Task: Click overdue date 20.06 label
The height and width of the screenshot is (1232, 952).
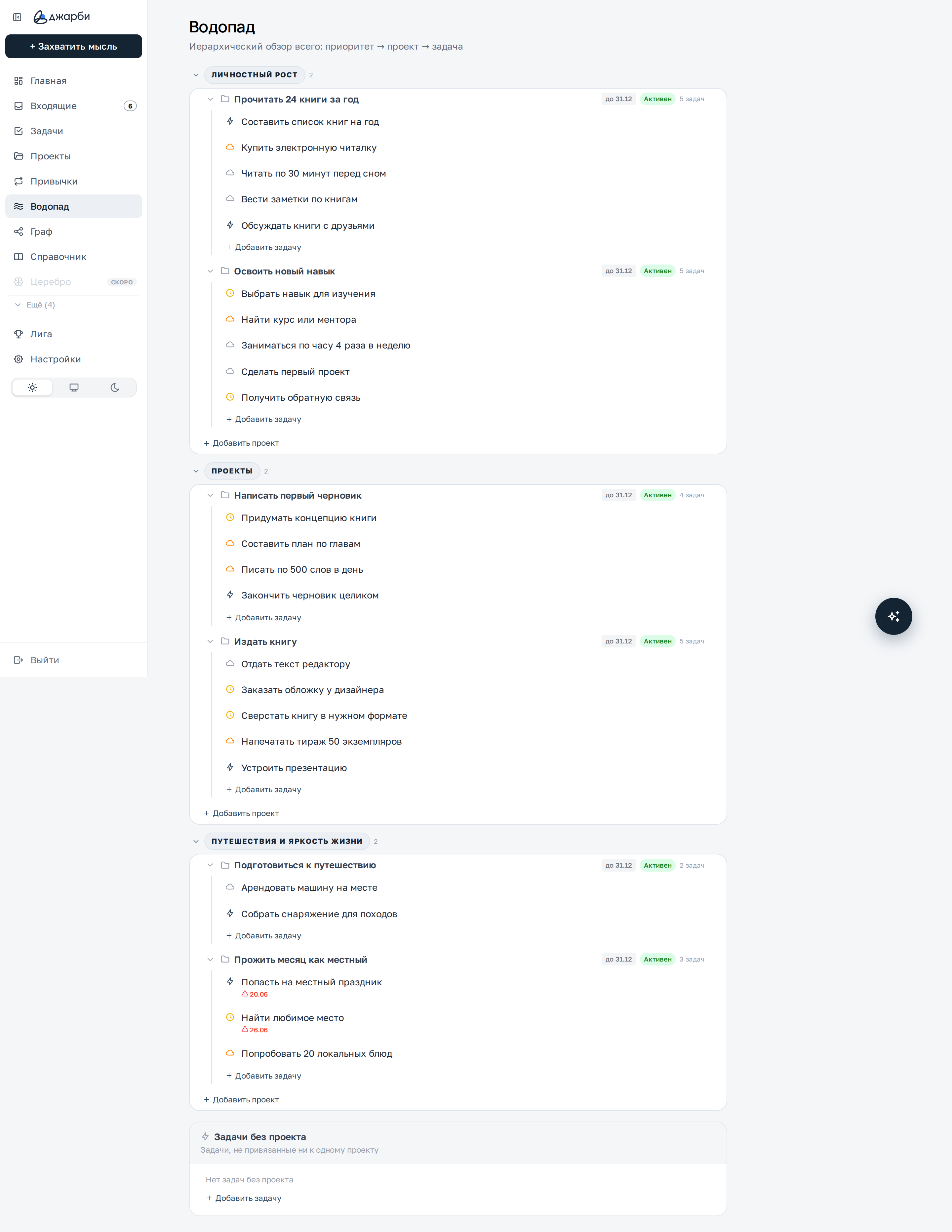Action: coord(255,995)
